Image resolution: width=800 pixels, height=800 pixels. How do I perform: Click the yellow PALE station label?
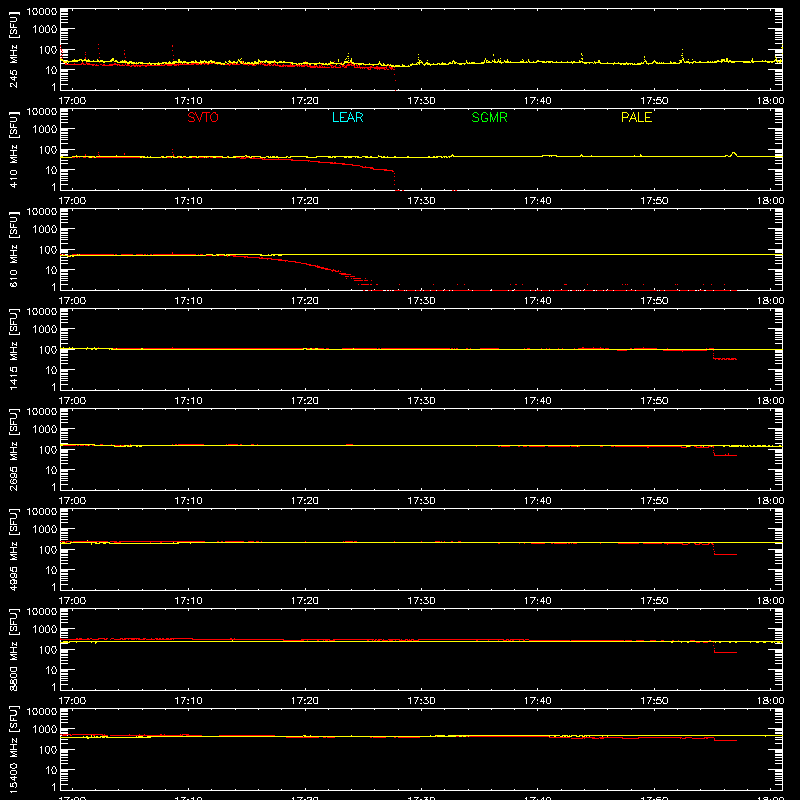pos(636,117)
